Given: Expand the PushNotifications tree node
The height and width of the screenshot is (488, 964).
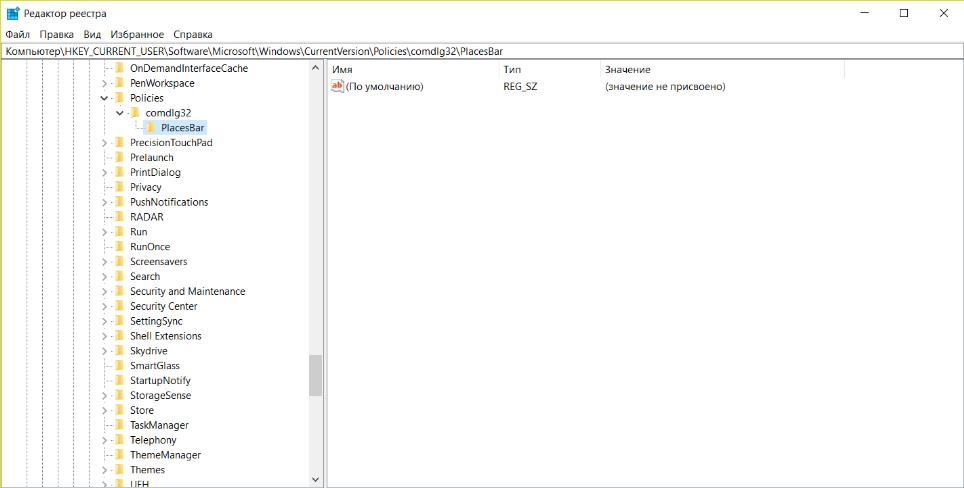Looking at the screenshot, I should [104, 202].
